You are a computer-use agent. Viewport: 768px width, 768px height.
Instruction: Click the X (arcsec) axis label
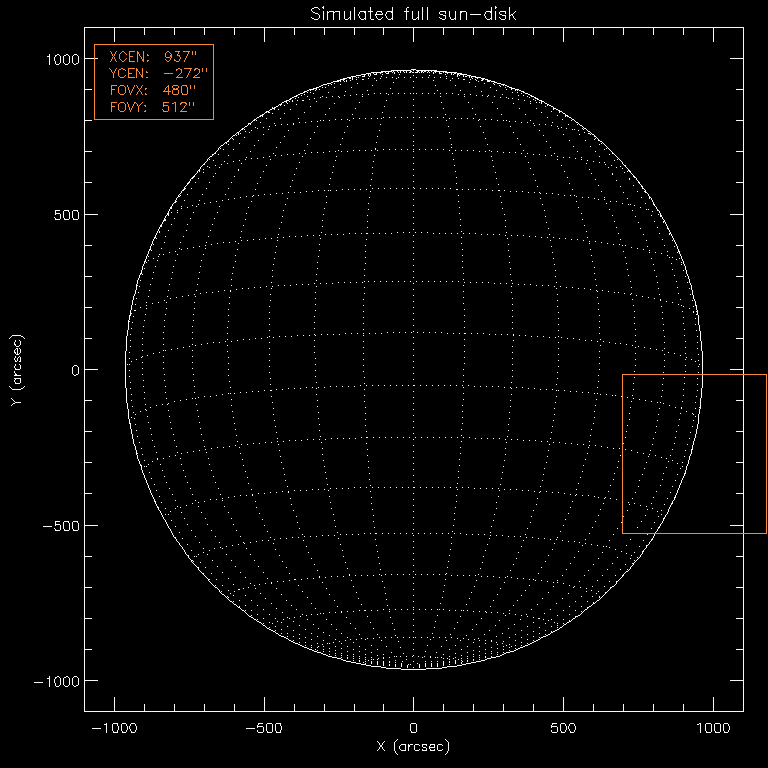pyautogui.click(x=414, y=747)
